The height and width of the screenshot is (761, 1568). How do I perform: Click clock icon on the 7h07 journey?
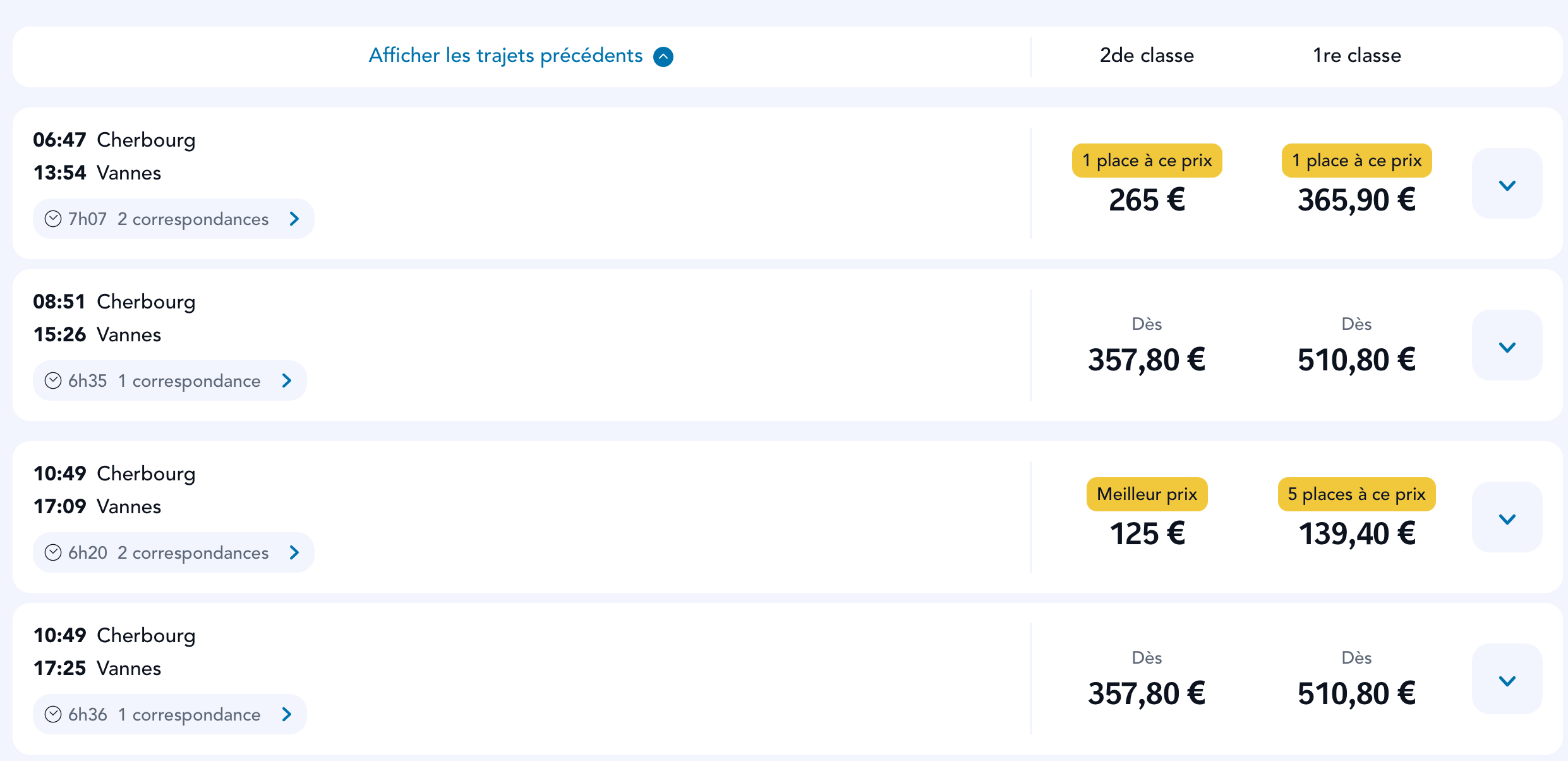point(53,219)
